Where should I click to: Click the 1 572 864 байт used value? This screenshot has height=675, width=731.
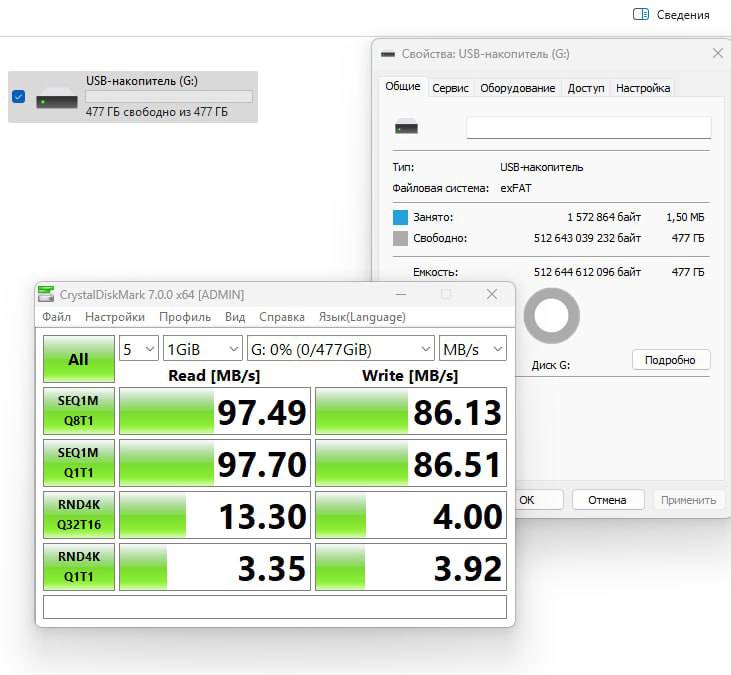click(x=604, y=217)
